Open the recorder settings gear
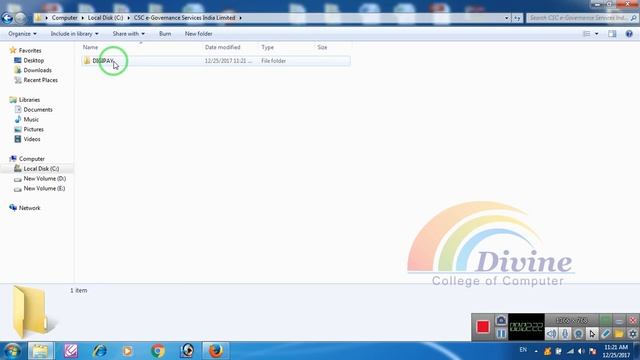The image size is (640, 360). click(633, 333)
